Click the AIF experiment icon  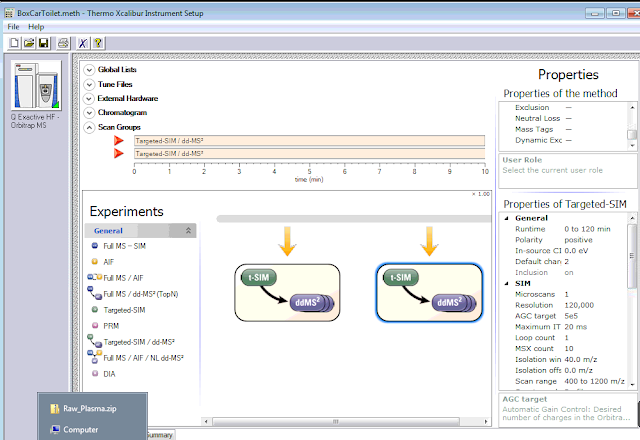pyautogui.click(x=95, y=262)
